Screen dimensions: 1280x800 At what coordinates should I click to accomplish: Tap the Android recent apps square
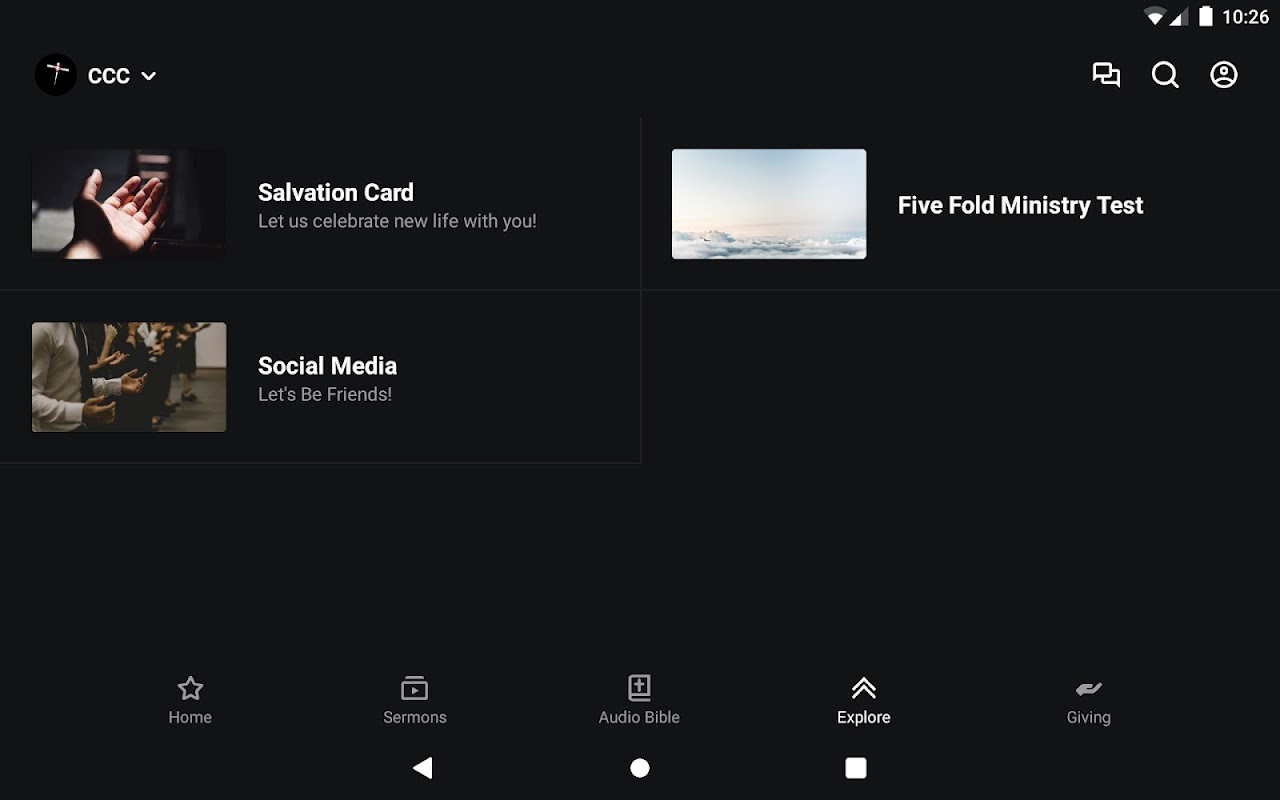pos(856,768)
